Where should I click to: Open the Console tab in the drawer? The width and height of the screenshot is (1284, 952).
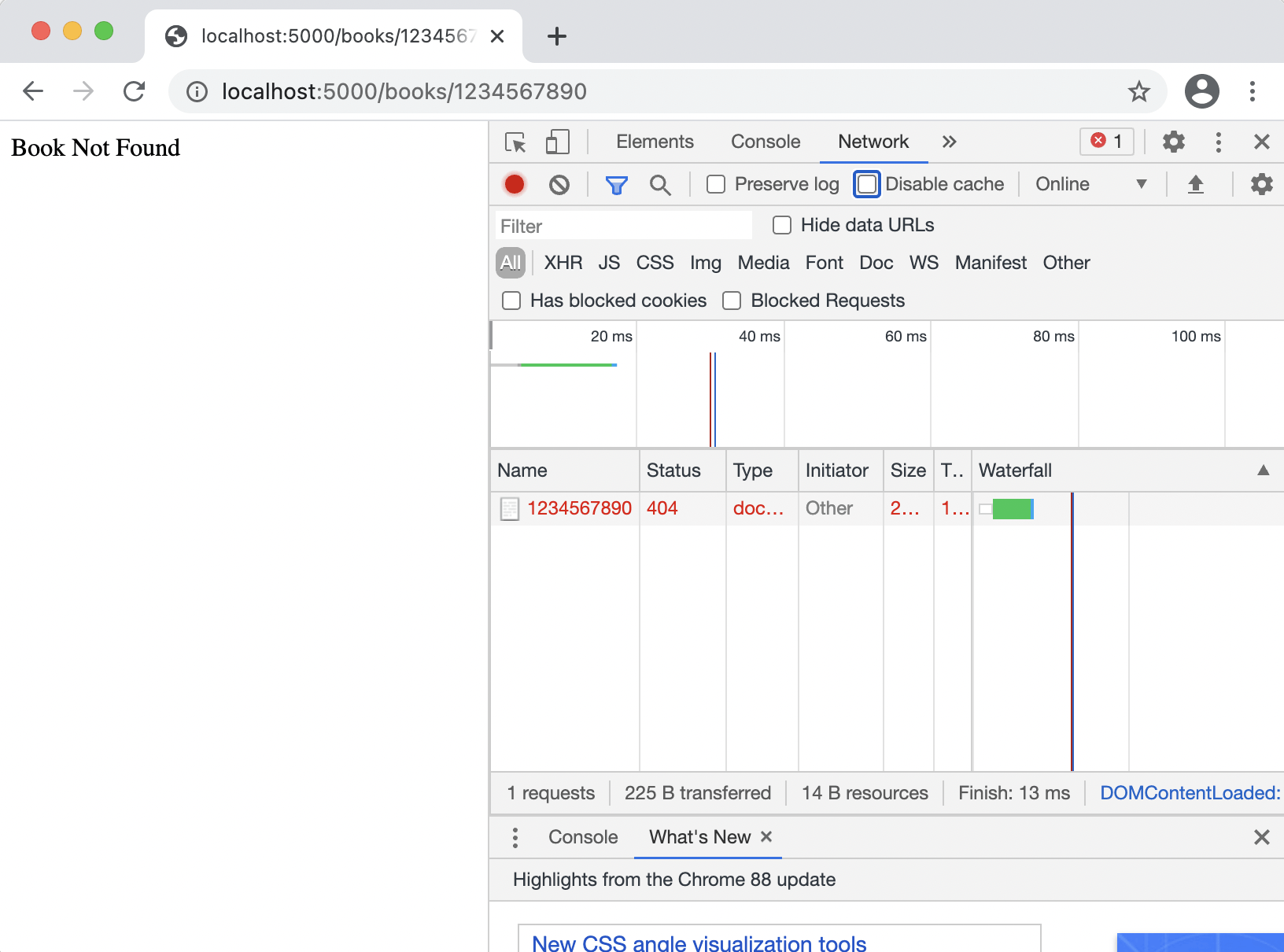click(x=583, y=837)
